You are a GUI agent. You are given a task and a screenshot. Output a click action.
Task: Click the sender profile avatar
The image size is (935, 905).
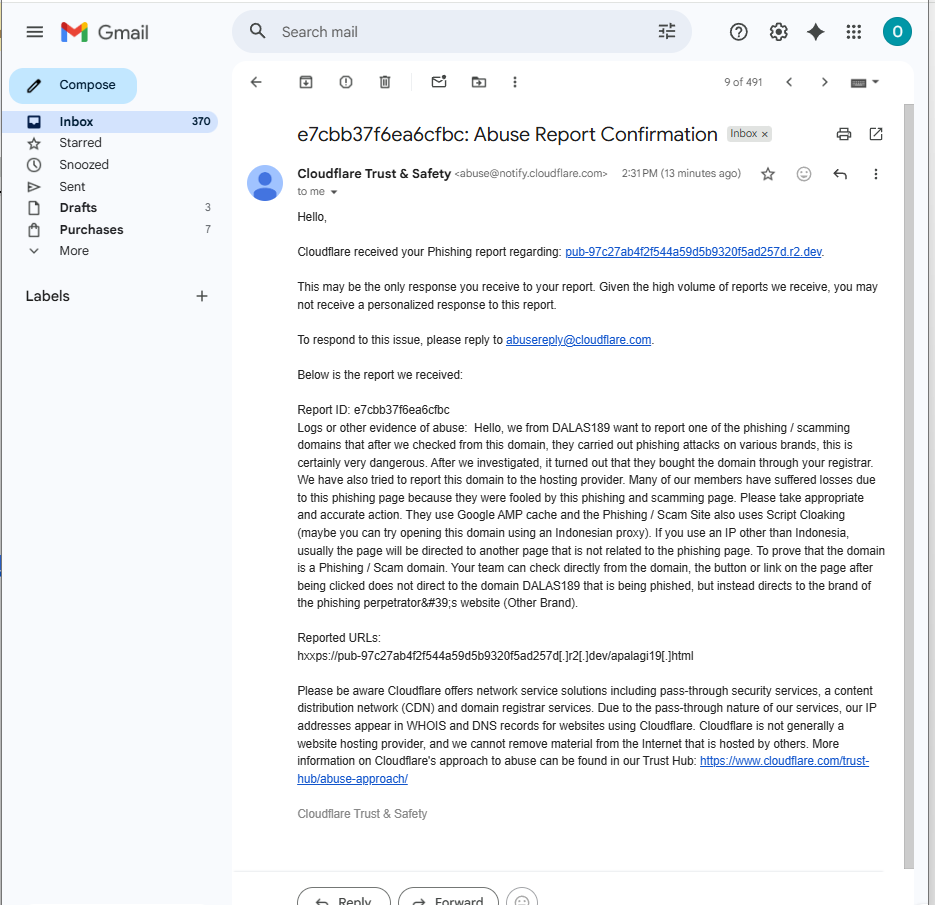coord(265,183)
